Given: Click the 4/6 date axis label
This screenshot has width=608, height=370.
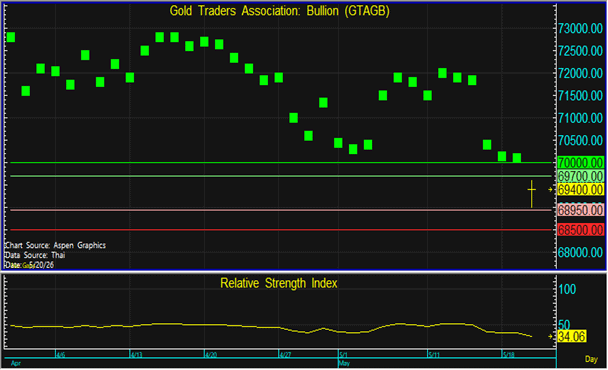Looking at the screenshot, I should (61, 355).
